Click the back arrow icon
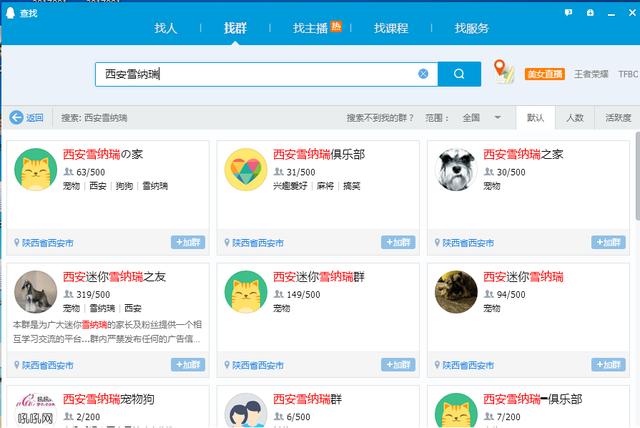 (16, 117)
